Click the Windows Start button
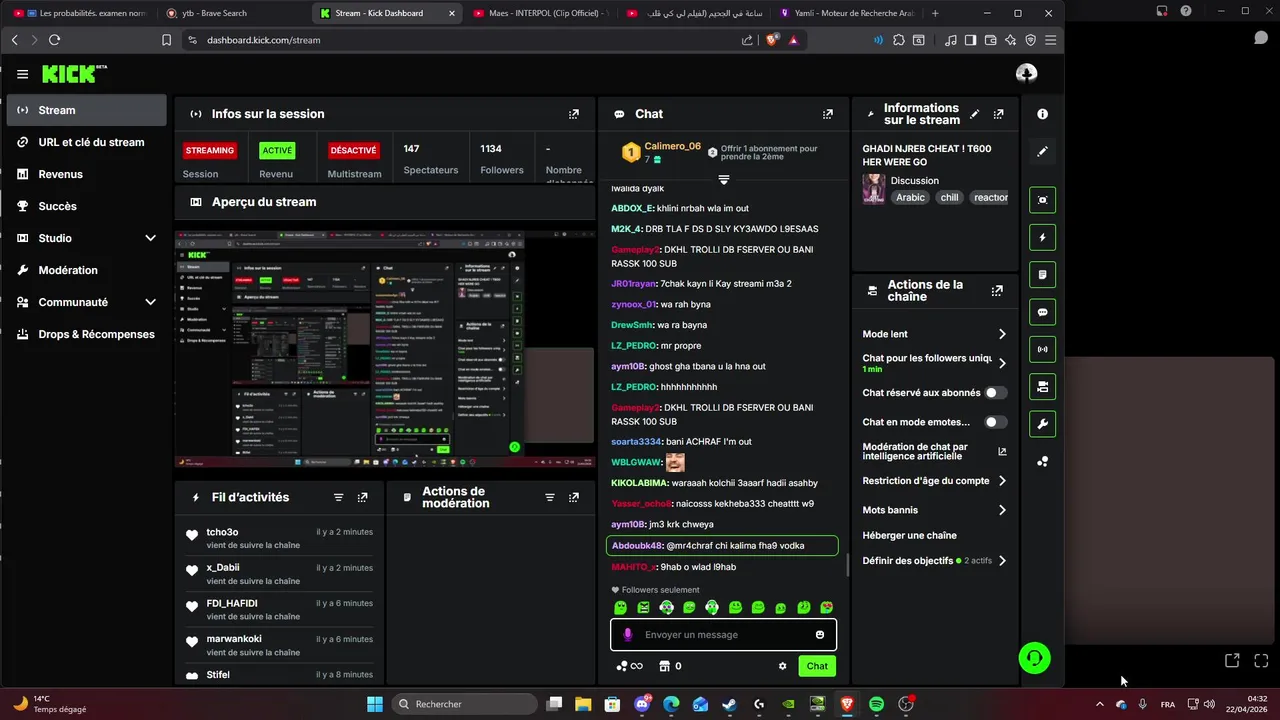Viewport: 1280px width, 720px height. coord(374,704)
